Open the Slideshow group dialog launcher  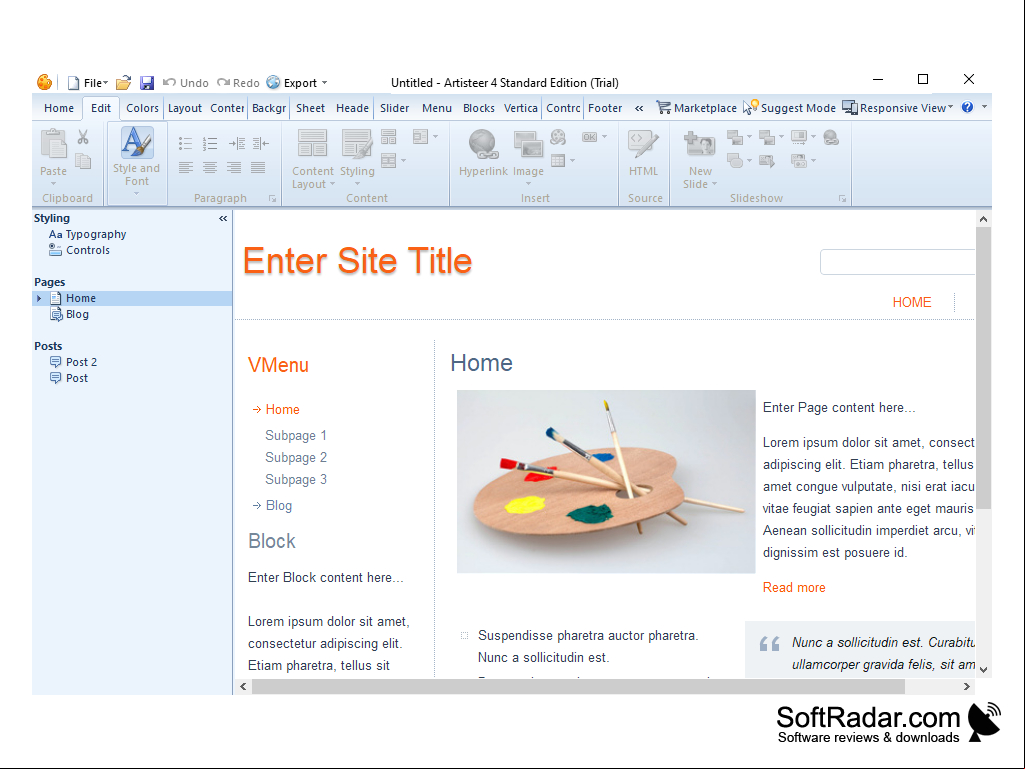[843, 198]
